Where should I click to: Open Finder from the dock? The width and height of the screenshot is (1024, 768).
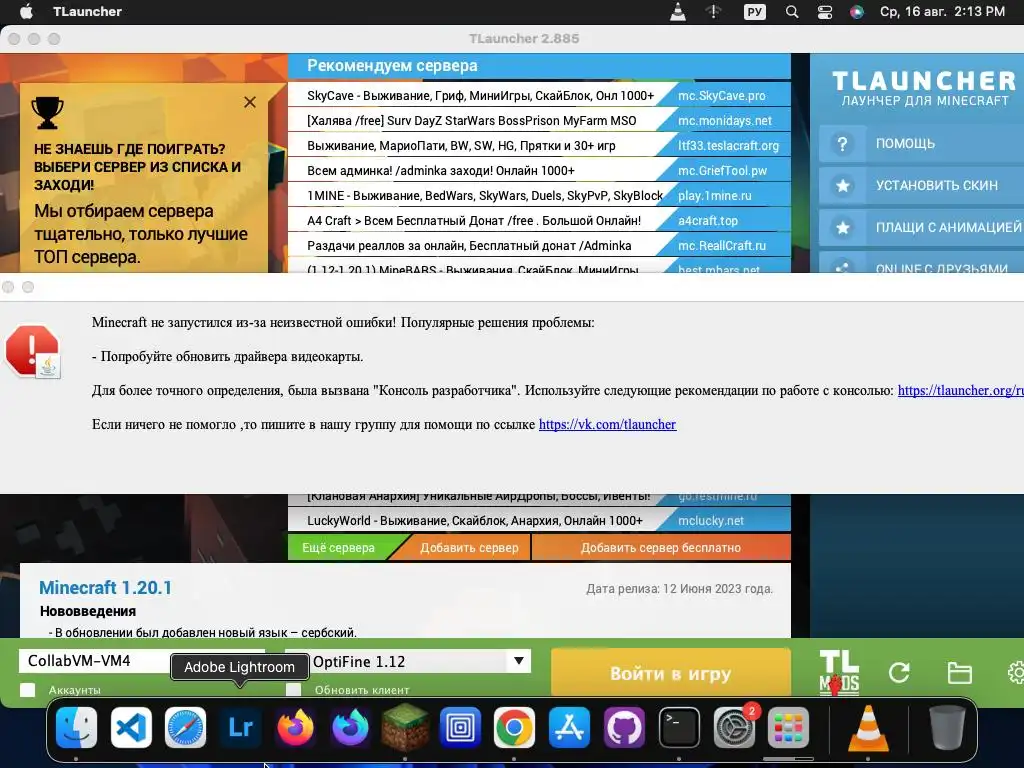[x=76, y=728]
